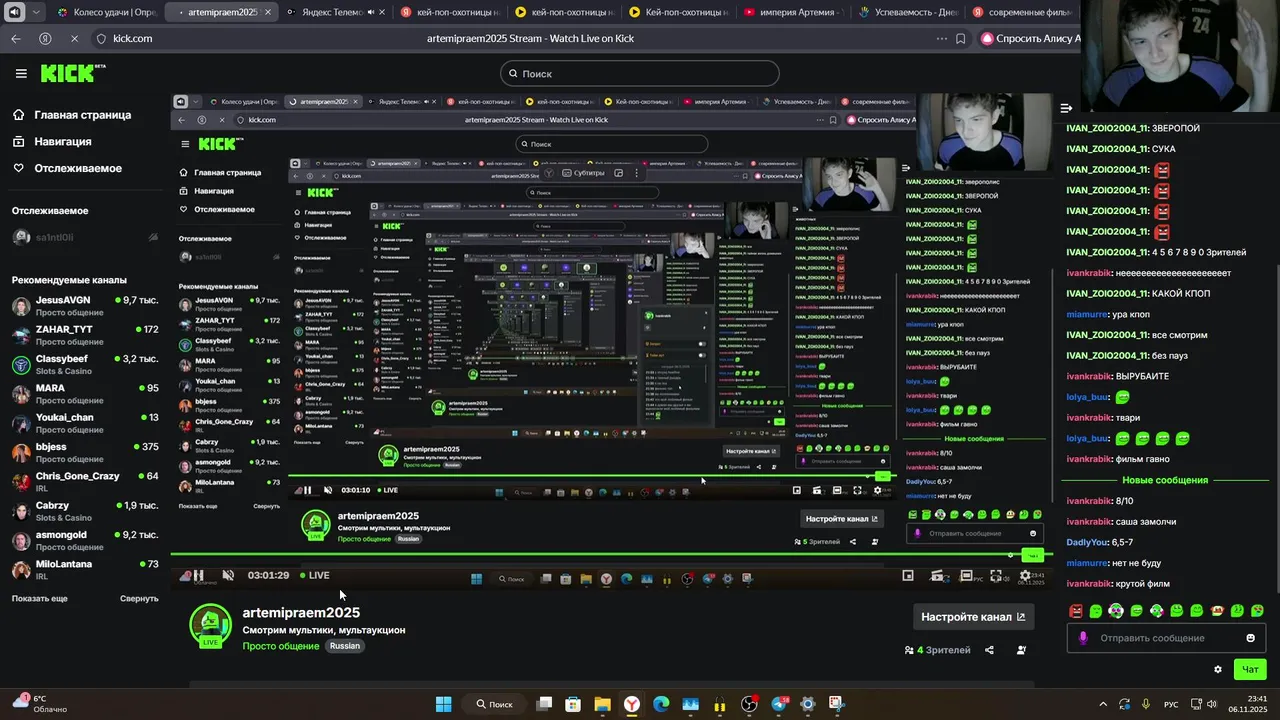
Task: Collapse the chat panel with arrow icon
Action: (x=1066, y=108)
